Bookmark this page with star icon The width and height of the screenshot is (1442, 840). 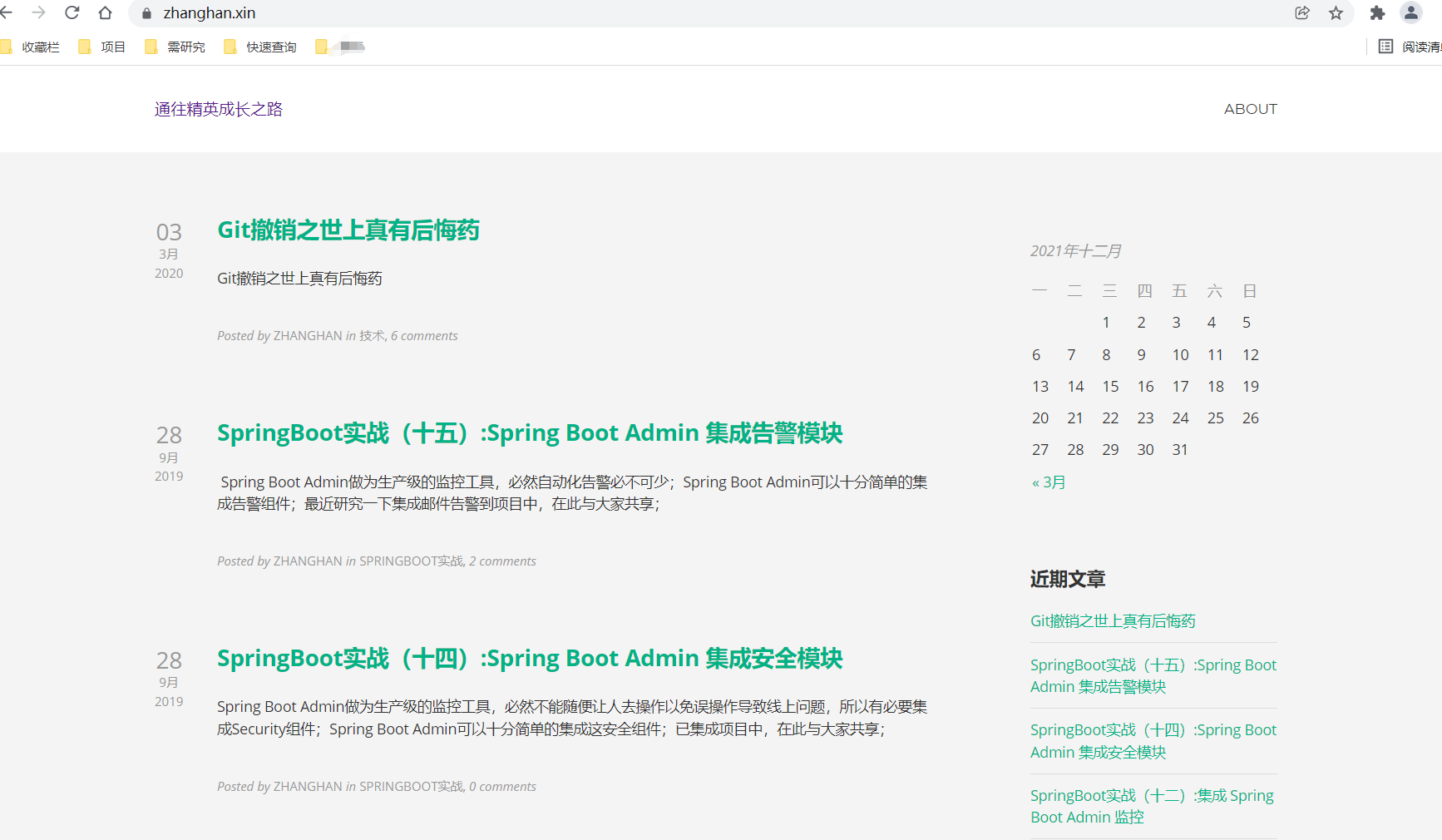pos(1336,12)
